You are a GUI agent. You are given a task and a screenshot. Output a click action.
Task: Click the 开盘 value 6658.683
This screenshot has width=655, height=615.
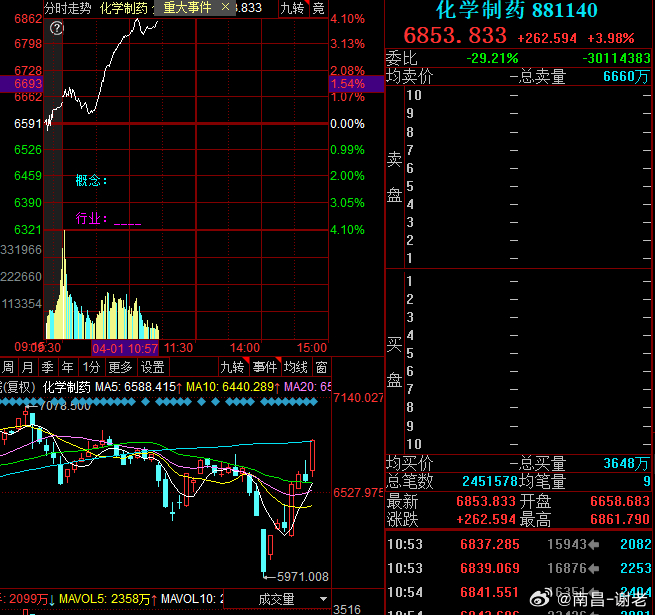(x=620, y=501)
